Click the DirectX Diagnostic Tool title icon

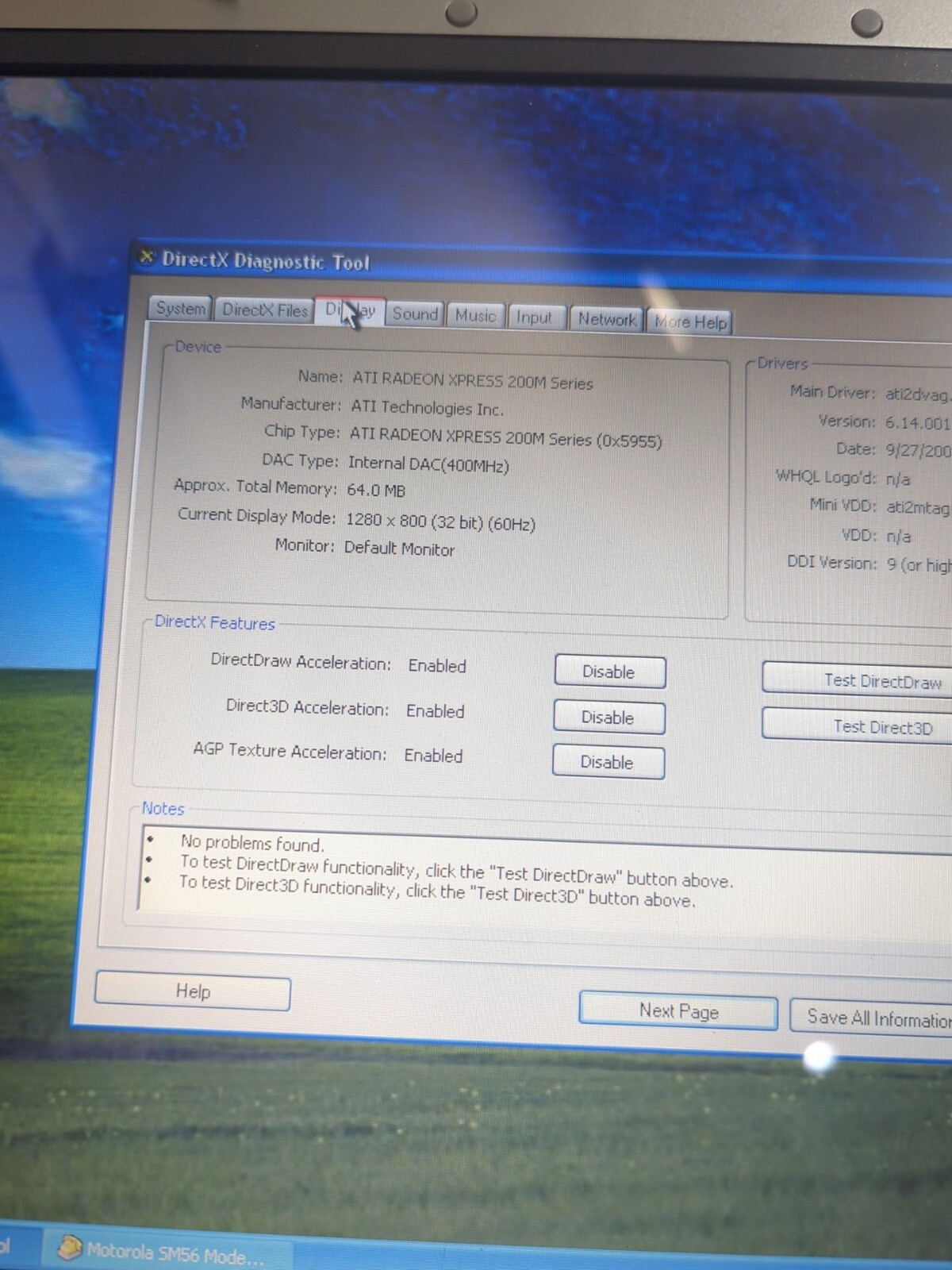tap(146, 257)
